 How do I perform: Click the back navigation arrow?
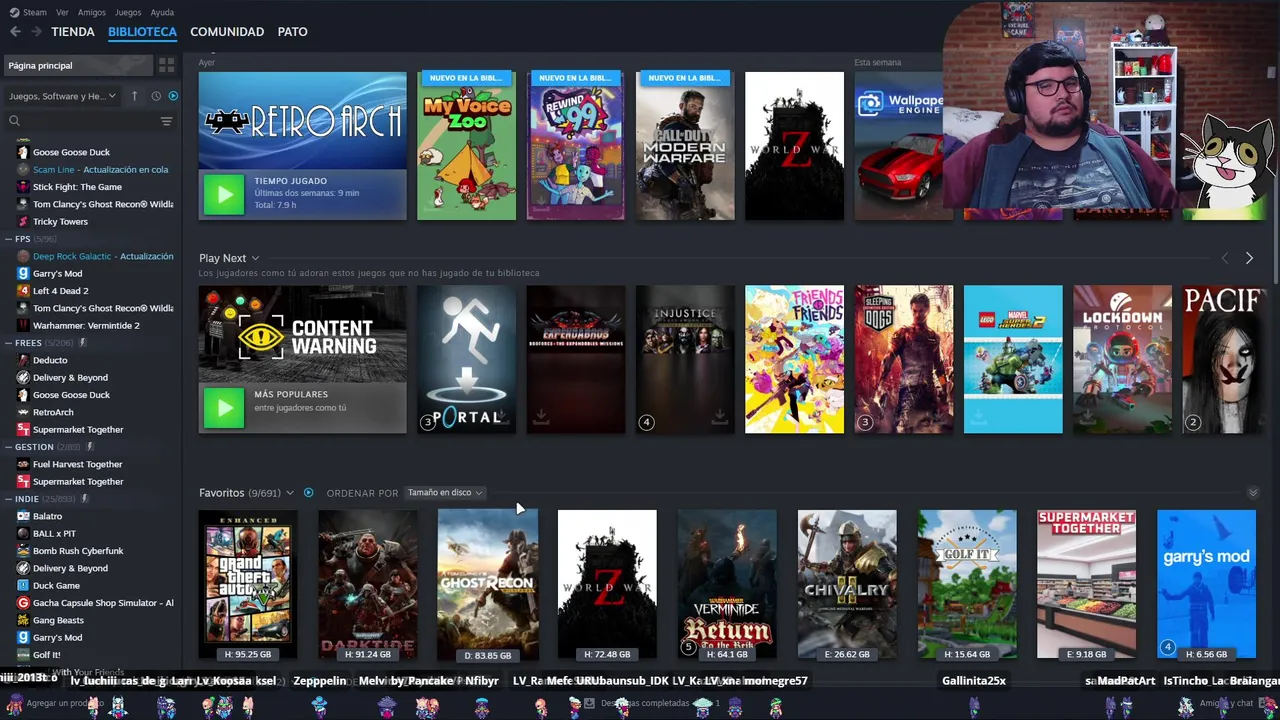(15, 32)
